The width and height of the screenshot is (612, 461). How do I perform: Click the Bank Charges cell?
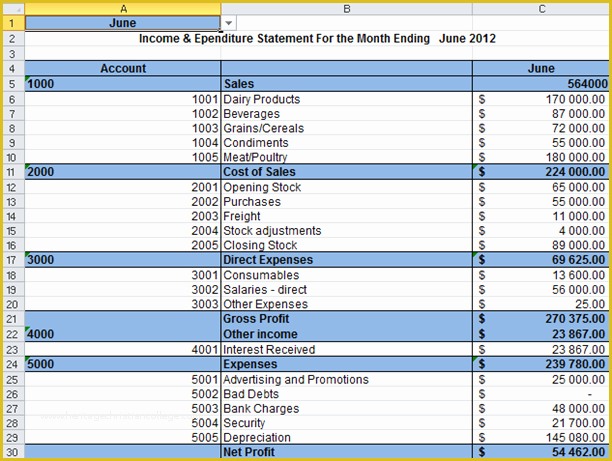(x=347, y=408)
